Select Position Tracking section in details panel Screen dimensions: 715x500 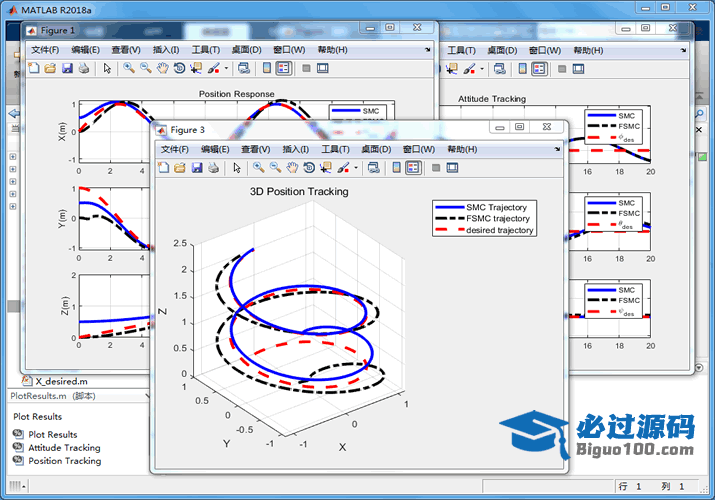[x=57, y=461]
